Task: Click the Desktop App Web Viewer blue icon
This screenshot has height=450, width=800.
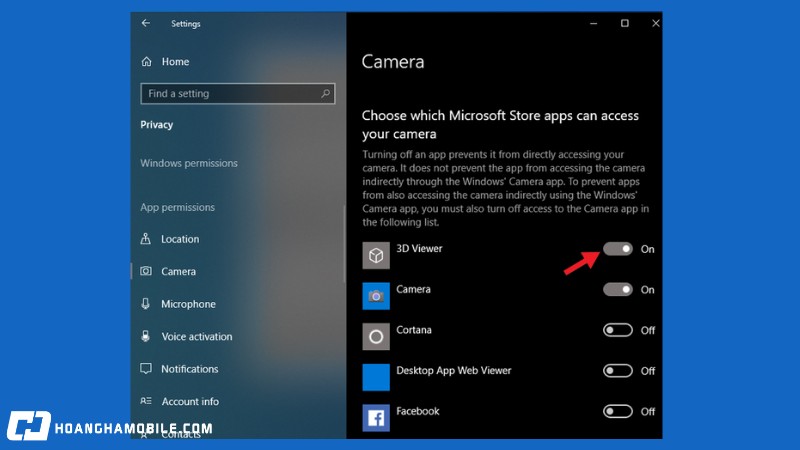Action: point(376,377)
